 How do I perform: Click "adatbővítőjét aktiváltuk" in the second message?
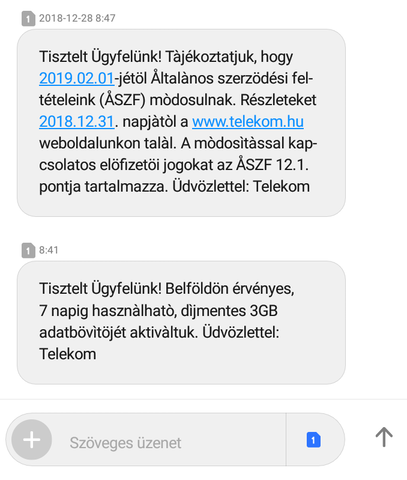[x=118, y=333]
